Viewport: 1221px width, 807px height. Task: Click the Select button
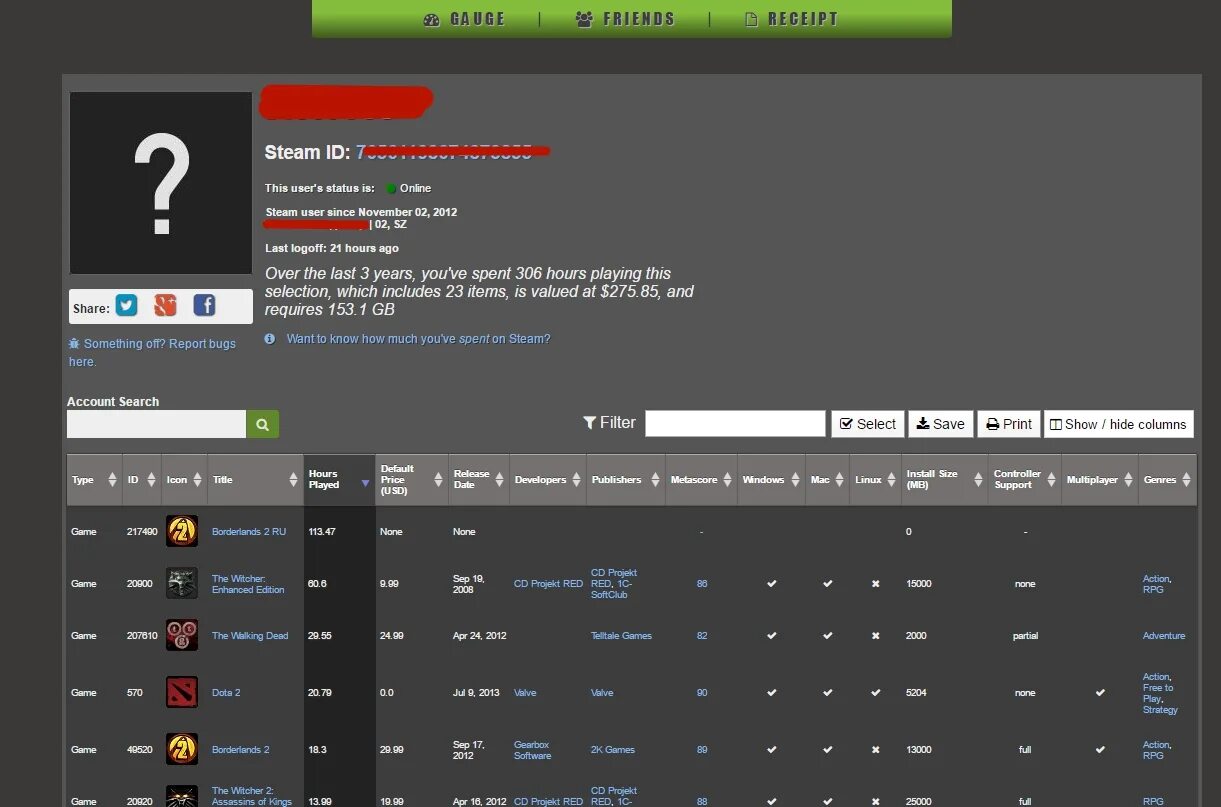867,424
